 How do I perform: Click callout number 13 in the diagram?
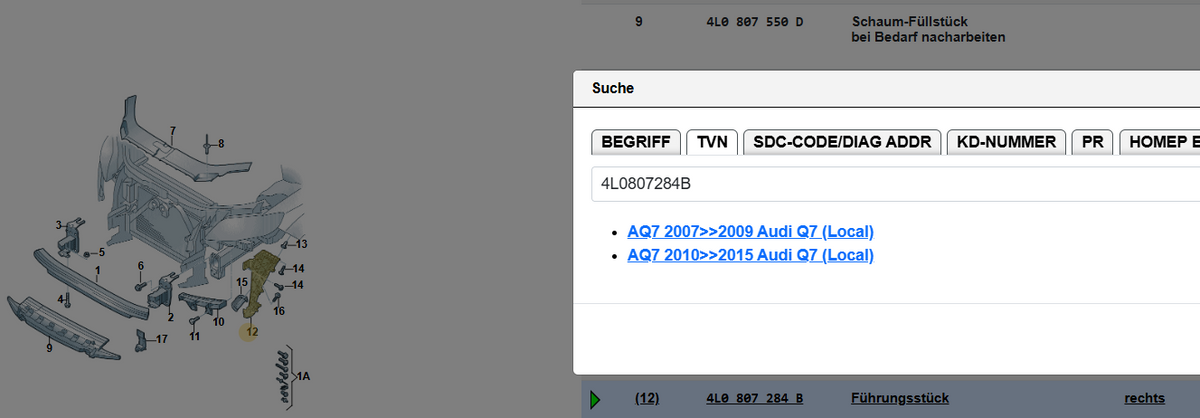301,244
